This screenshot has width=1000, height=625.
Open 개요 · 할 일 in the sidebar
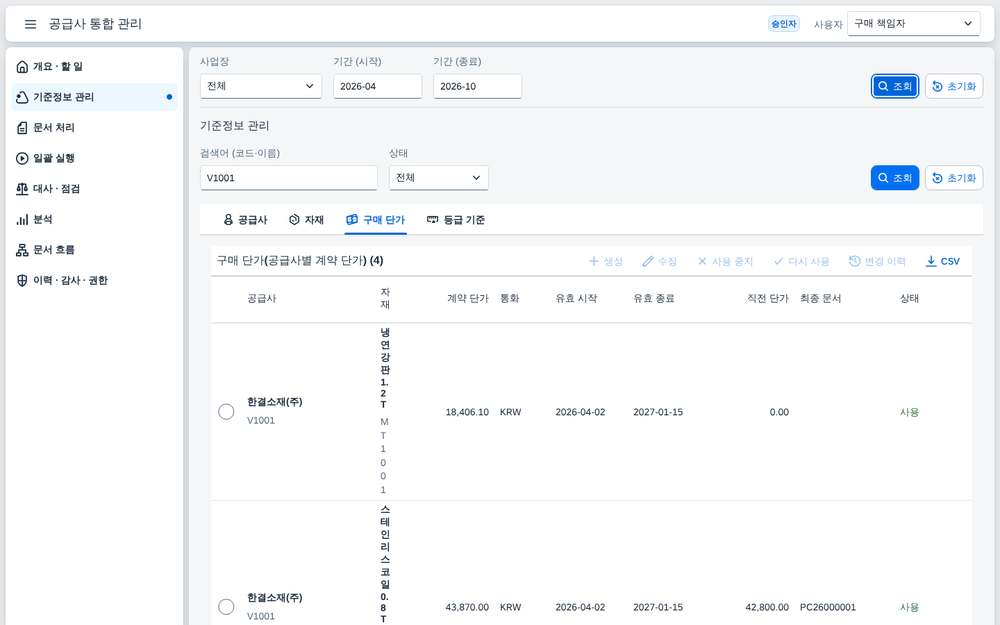click(94, 66)
